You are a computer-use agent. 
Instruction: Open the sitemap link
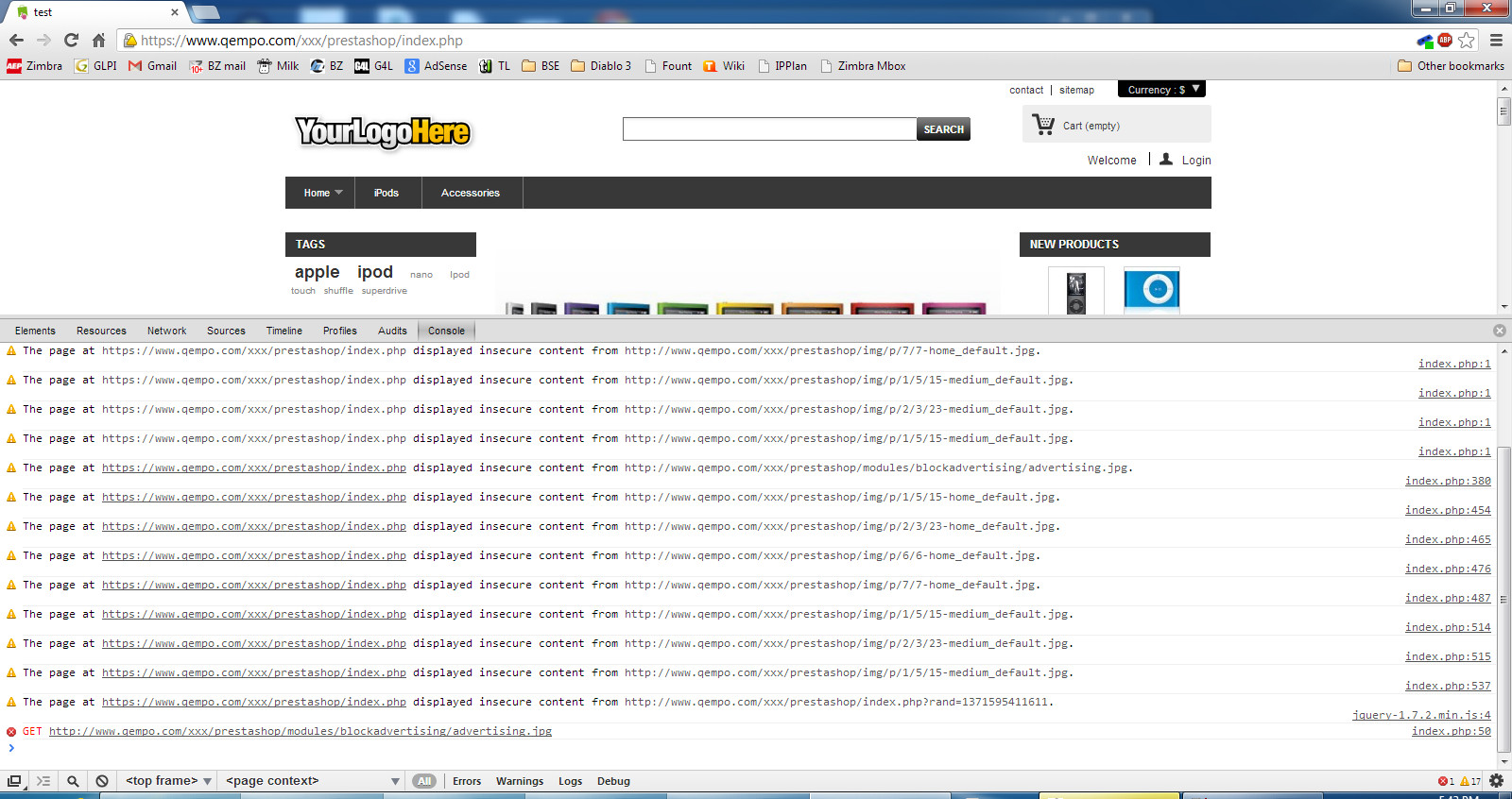click(1076, 90)
